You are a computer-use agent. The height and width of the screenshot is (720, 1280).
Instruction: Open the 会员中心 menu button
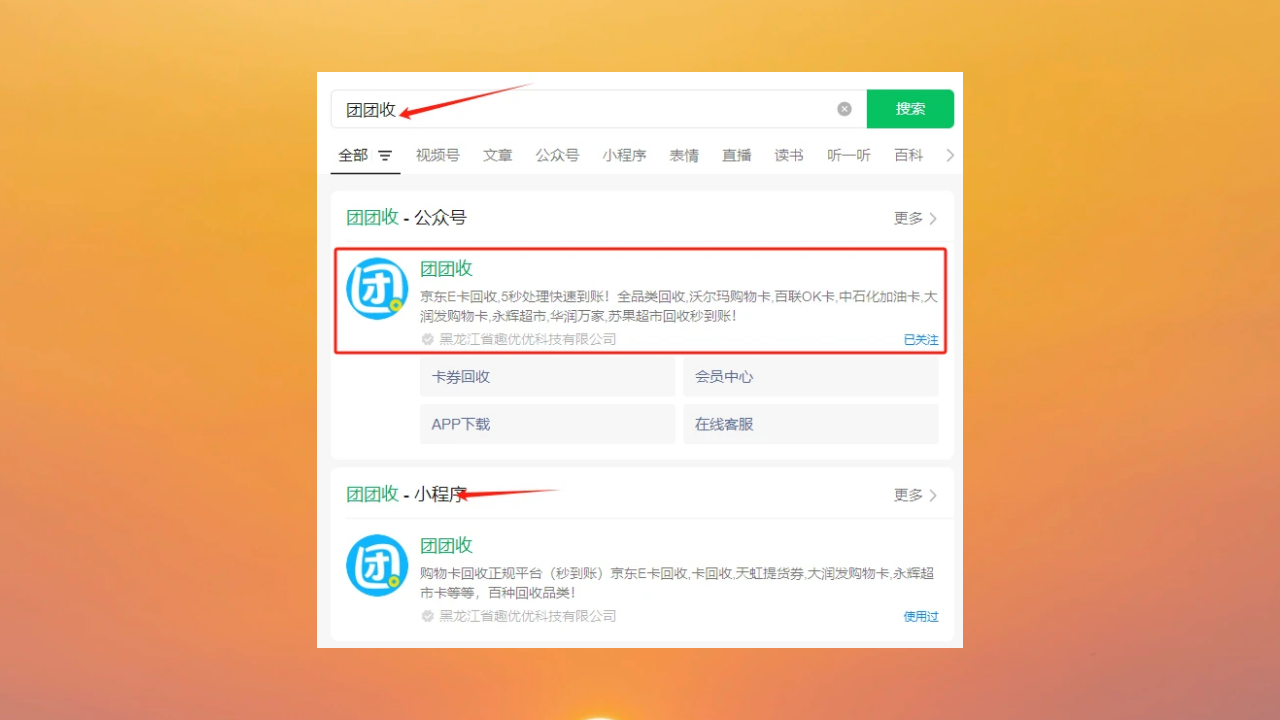click(811, 377)
